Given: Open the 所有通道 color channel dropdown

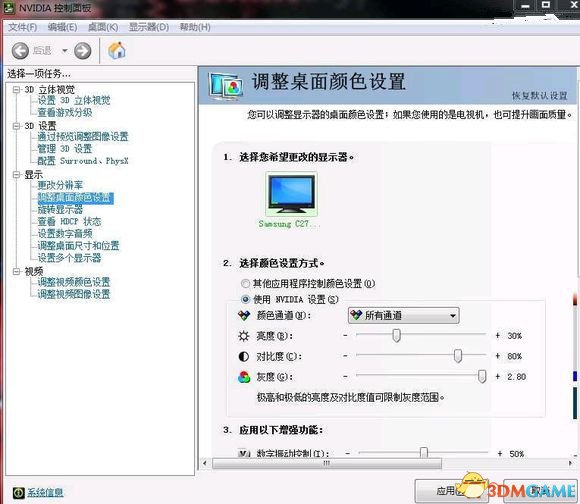Looking at the screenshot, I should click(x=404, y=315).
